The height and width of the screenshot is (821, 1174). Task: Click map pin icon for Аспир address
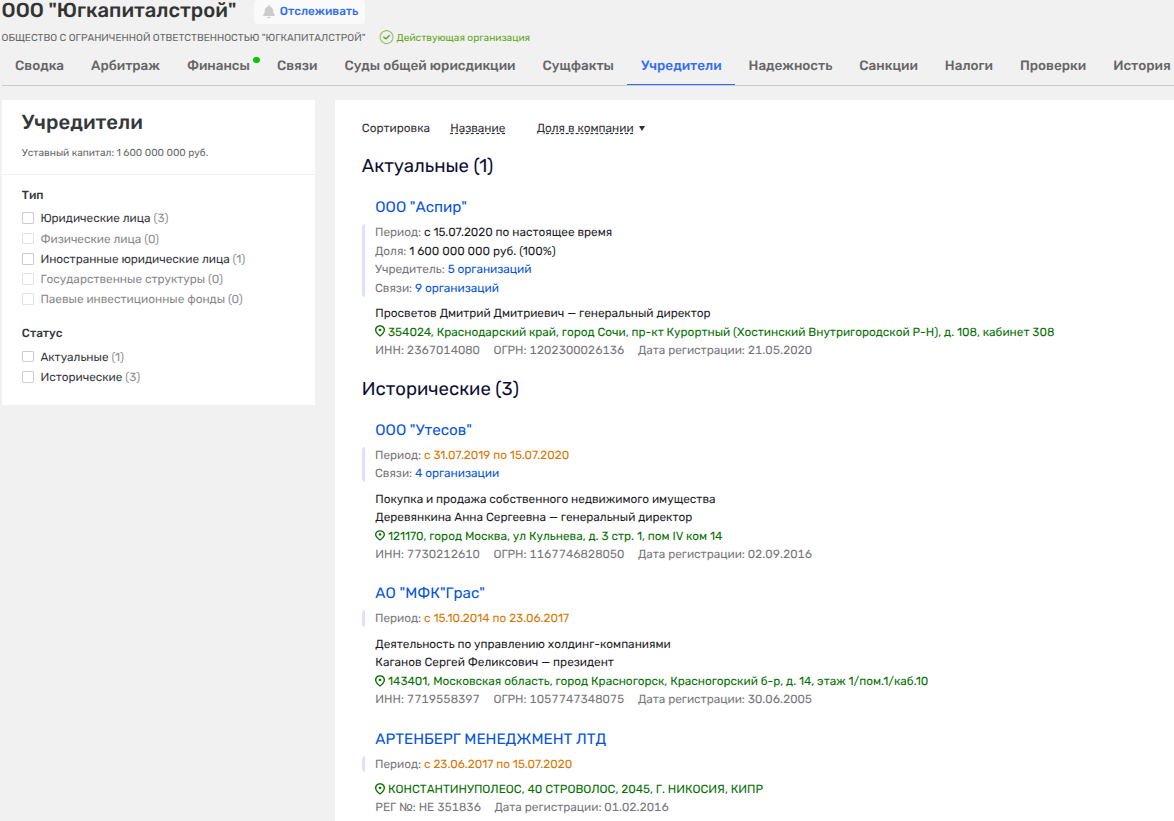click(380, 332)
